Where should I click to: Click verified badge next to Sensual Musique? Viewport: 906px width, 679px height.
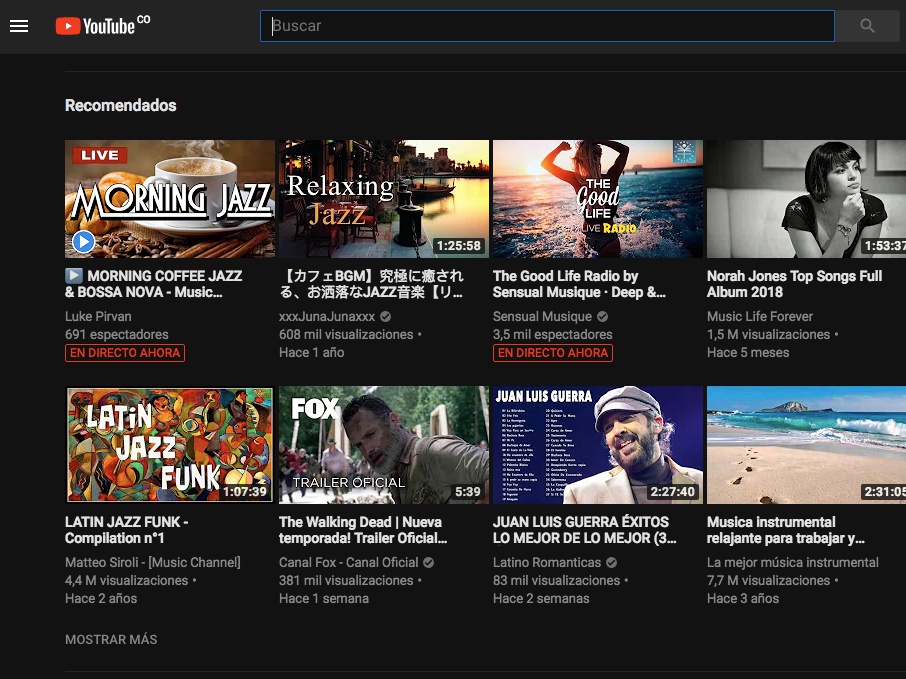click(602, 317)
